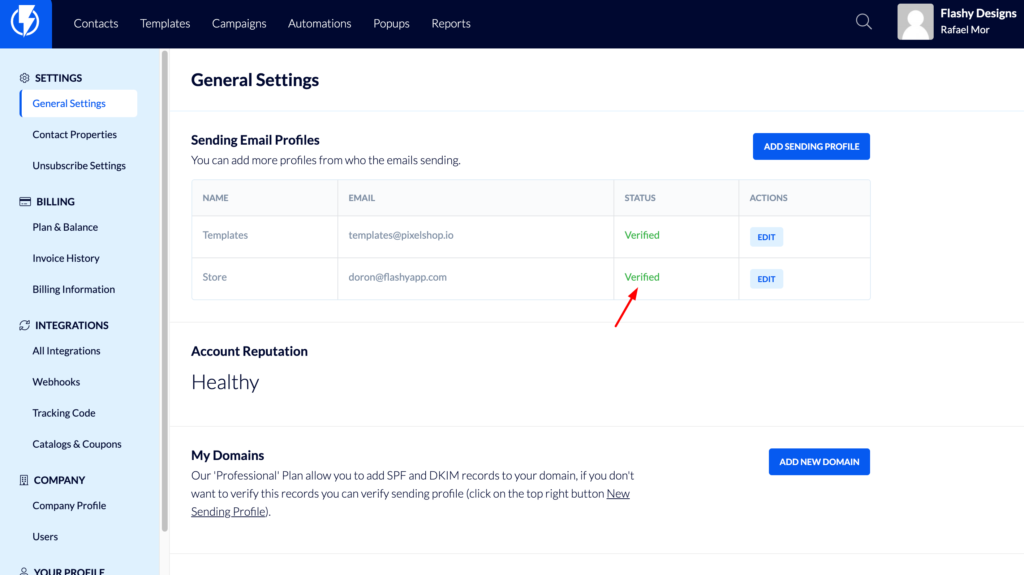Image resolution: width=1024 pixels, height=575 pixels.
Task: Click the Add Sending Profile button
Action: 811,146
